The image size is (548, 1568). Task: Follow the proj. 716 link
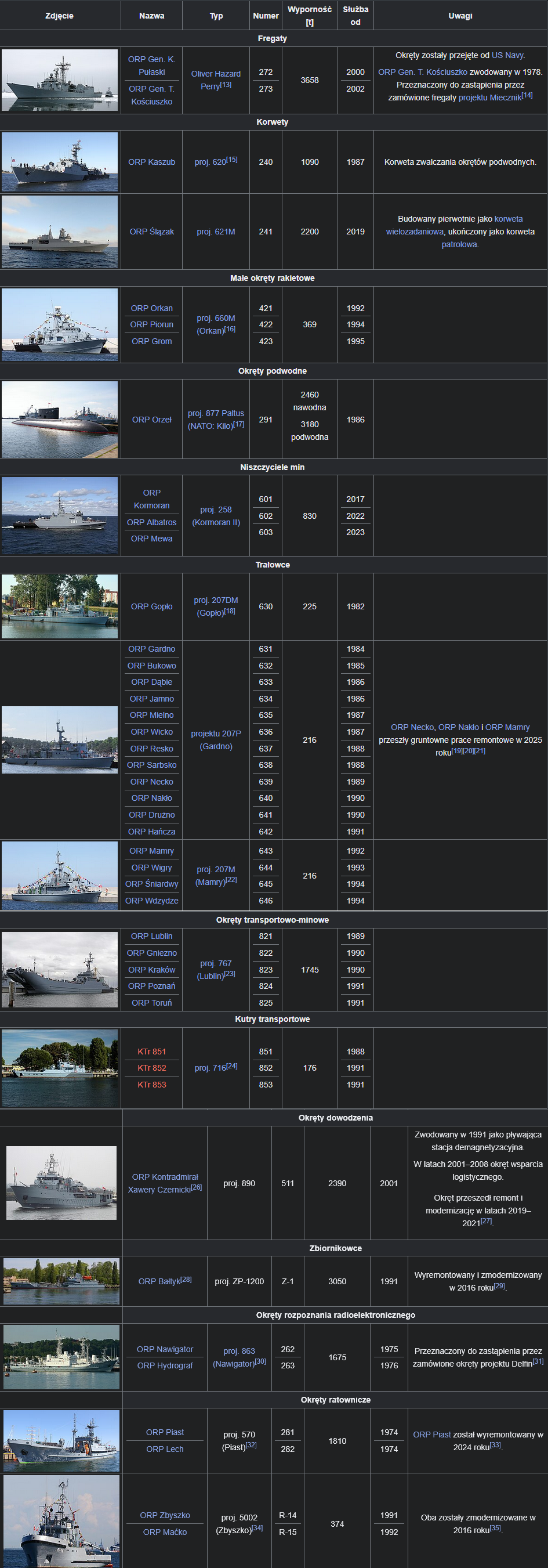(211, 1068)
